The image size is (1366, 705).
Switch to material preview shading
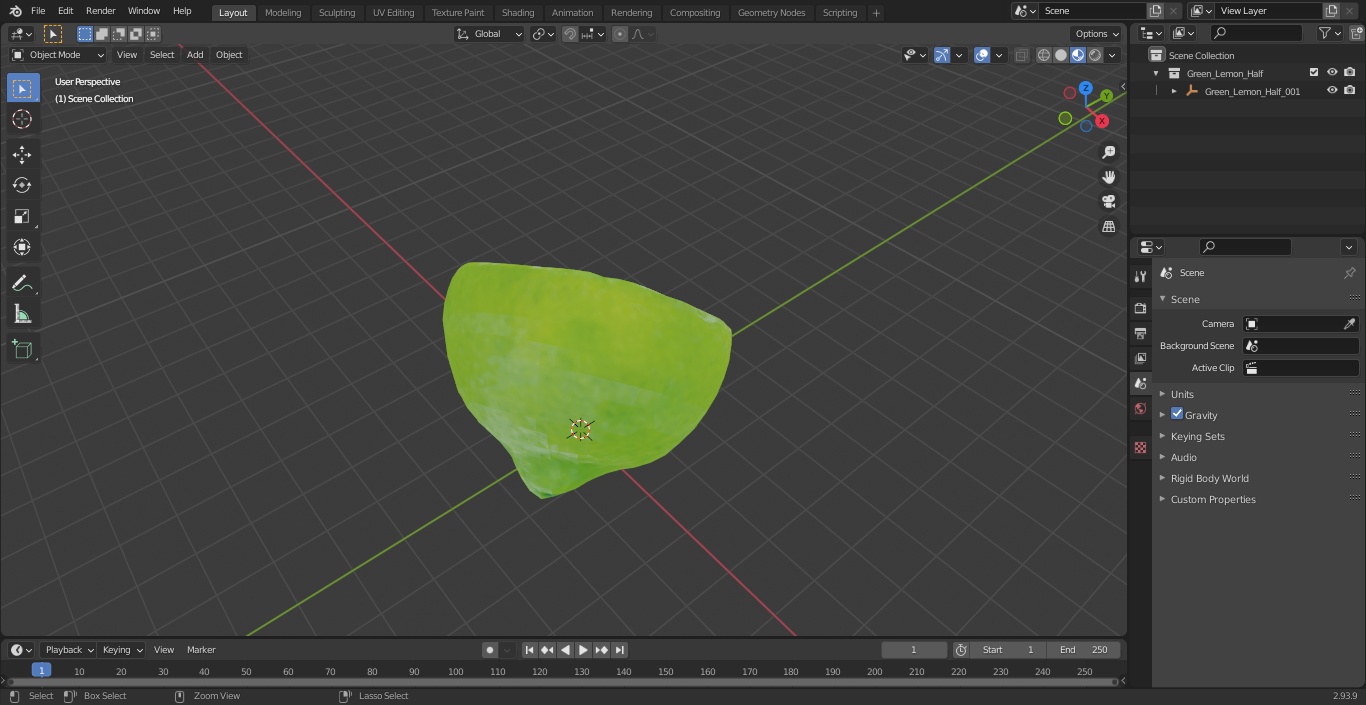point(1078,55)
